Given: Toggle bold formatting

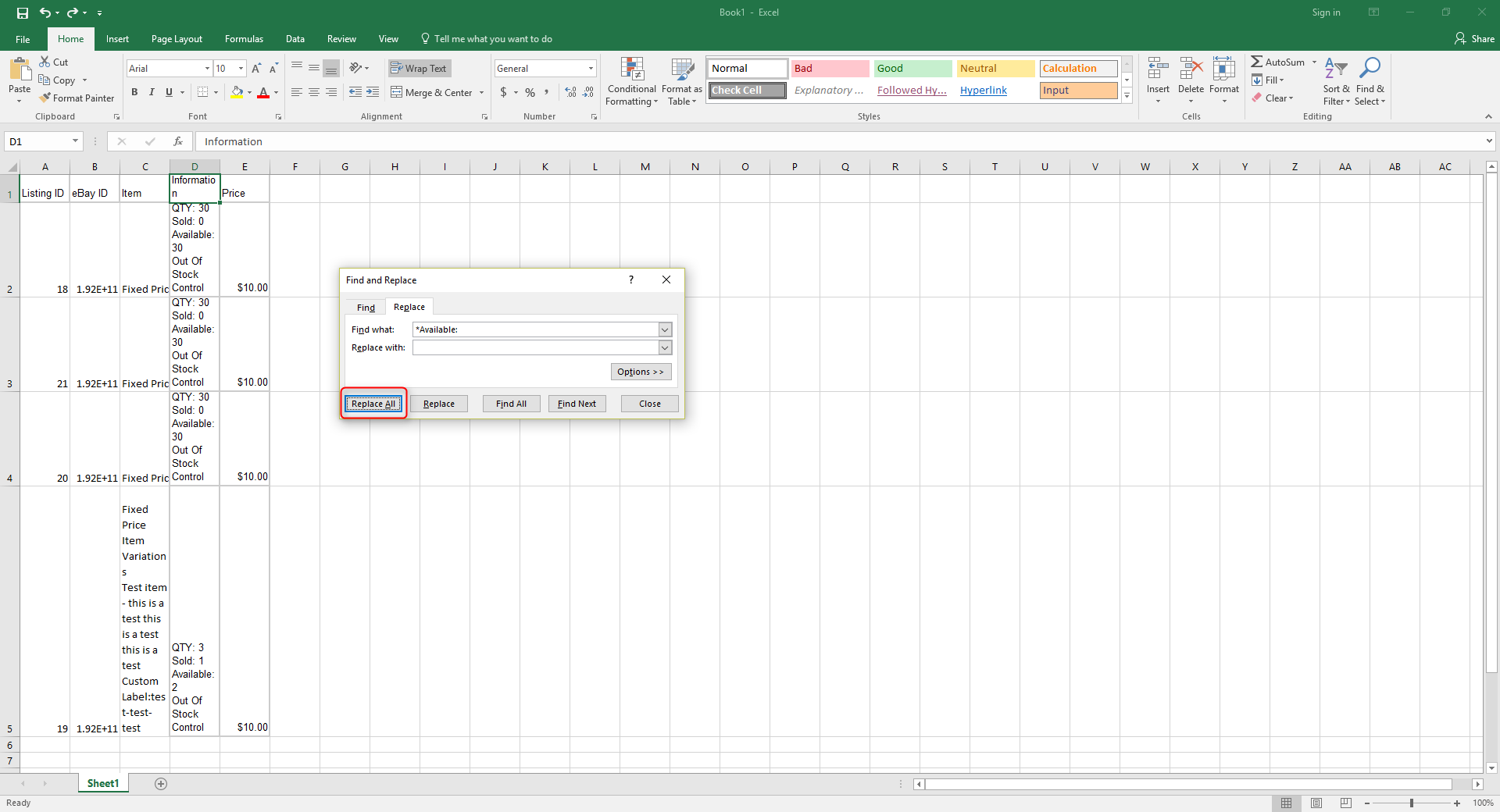Looking at the screenshot, I should tap(134, 92).
